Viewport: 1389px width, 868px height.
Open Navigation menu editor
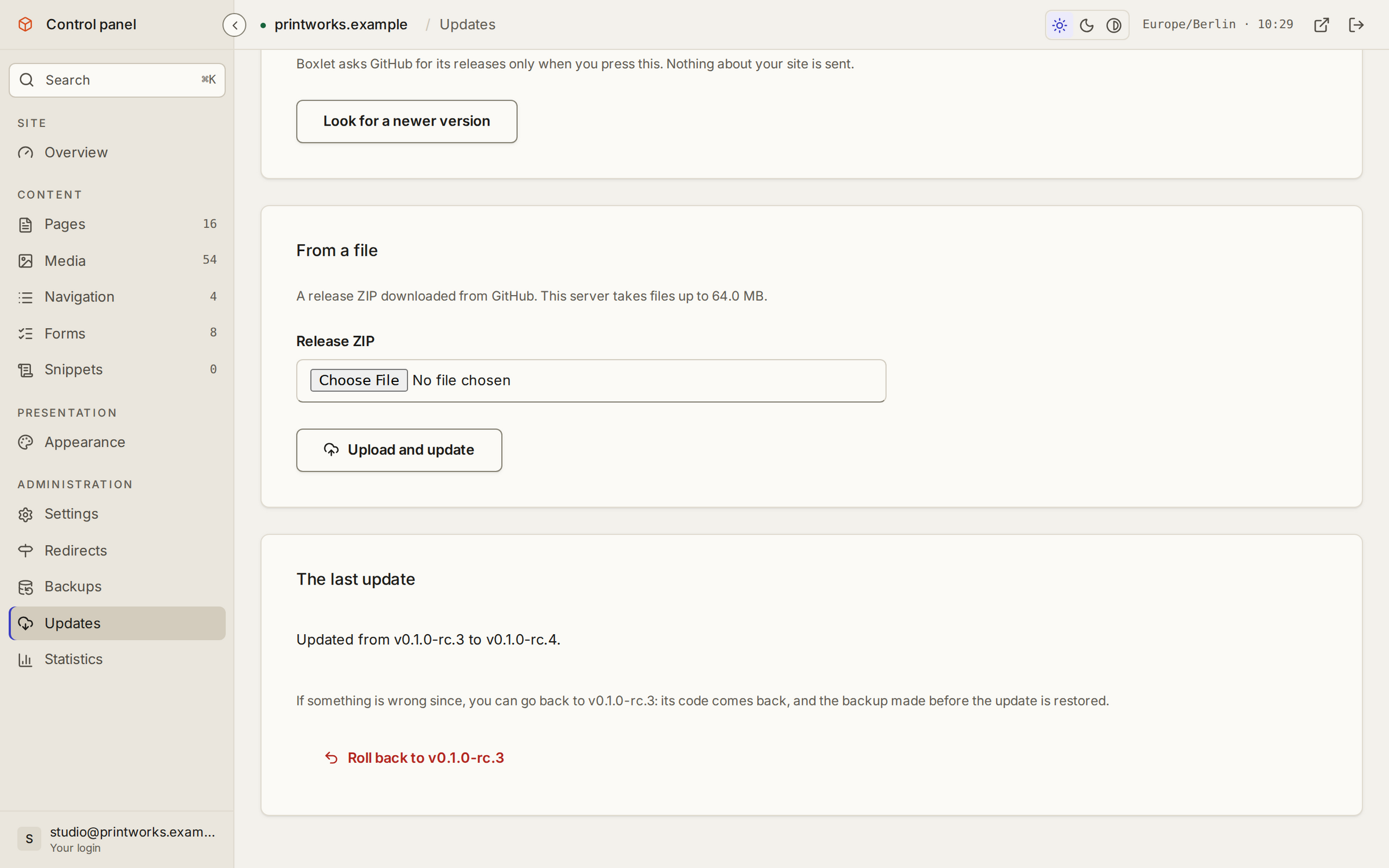(117, 297)
